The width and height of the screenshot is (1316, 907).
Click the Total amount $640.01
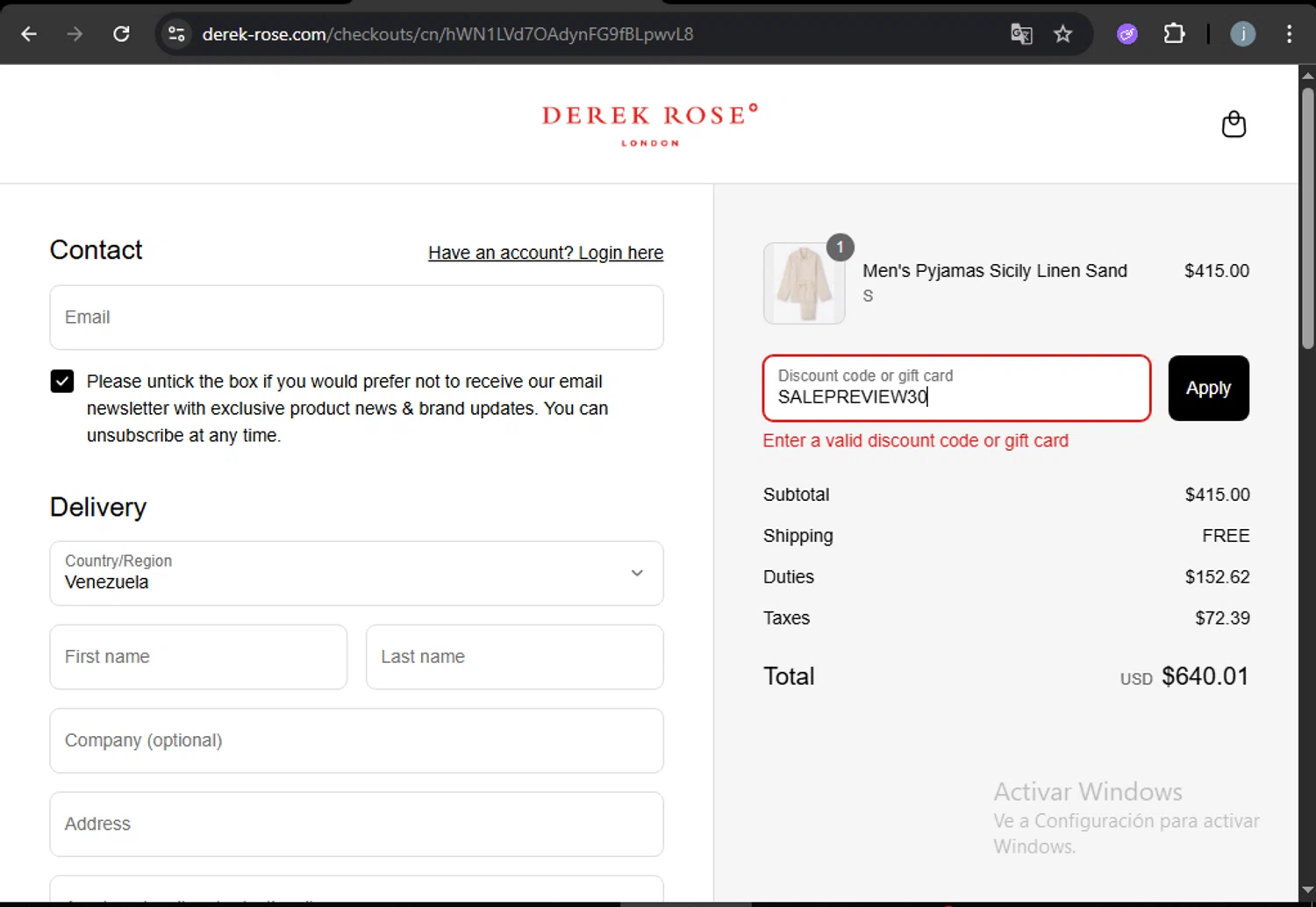1205,676
